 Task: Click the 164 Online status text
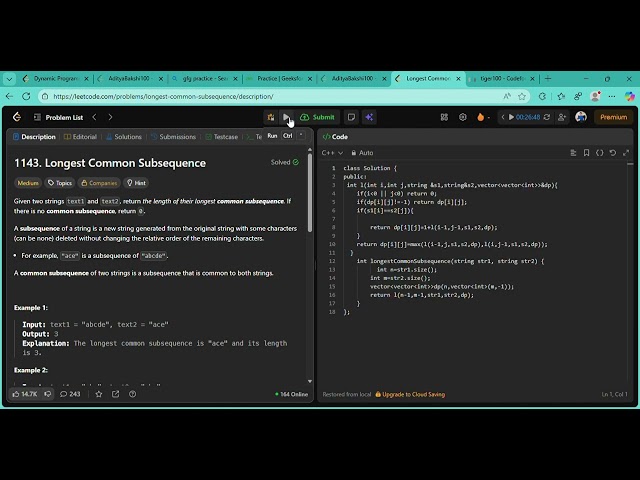[292, 394]
